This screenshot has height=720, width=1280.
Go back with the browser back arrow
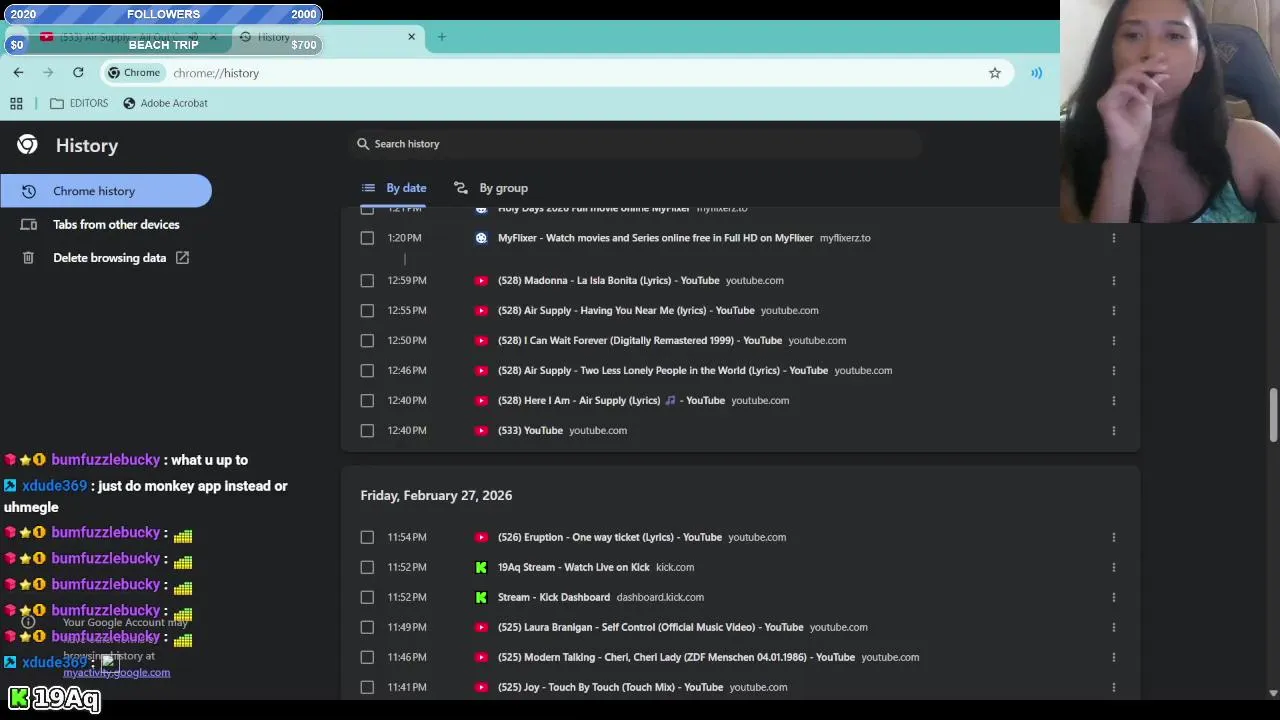18,73
